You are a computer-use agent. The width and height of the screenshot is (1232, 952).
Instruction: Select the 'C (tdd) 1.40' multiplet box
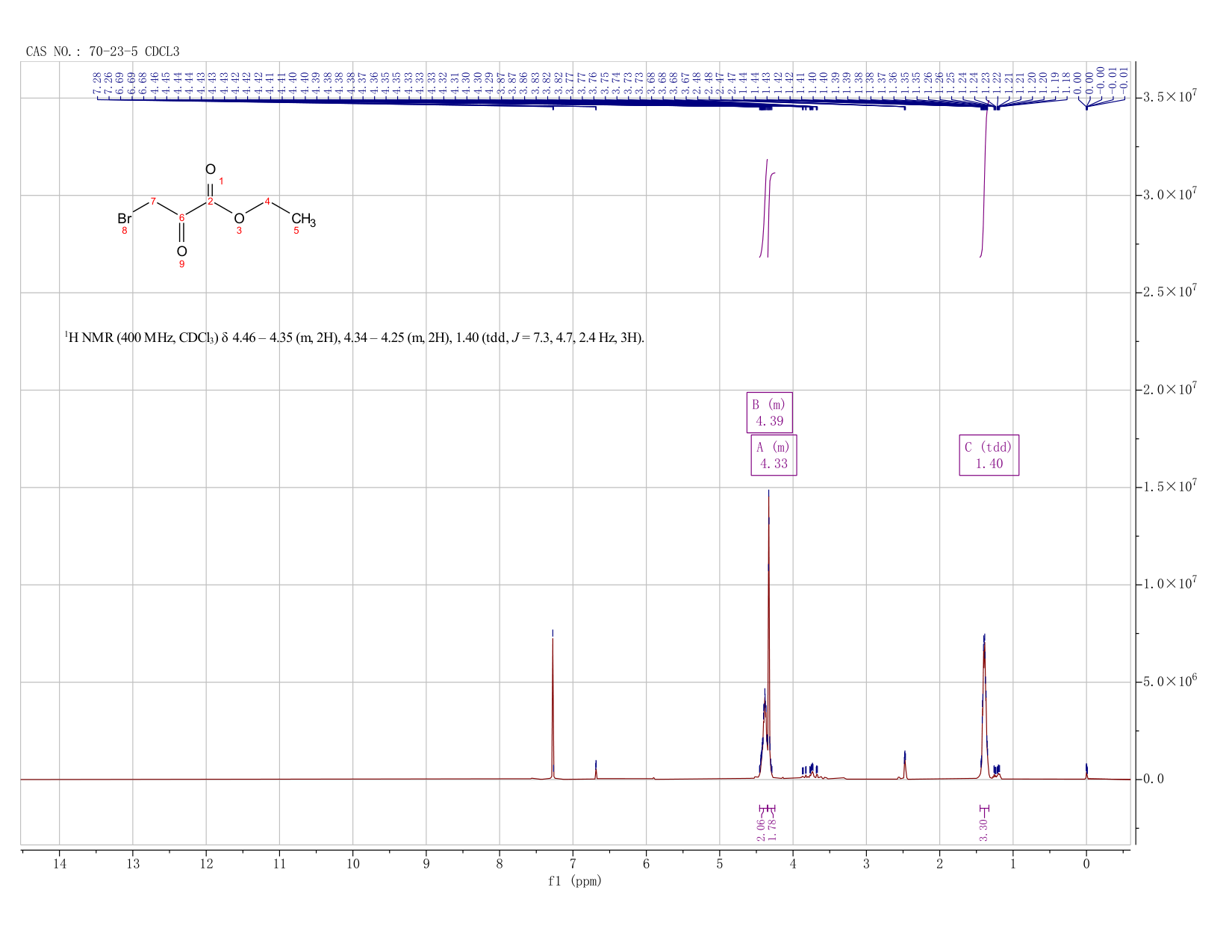click(x=989, y=455)
